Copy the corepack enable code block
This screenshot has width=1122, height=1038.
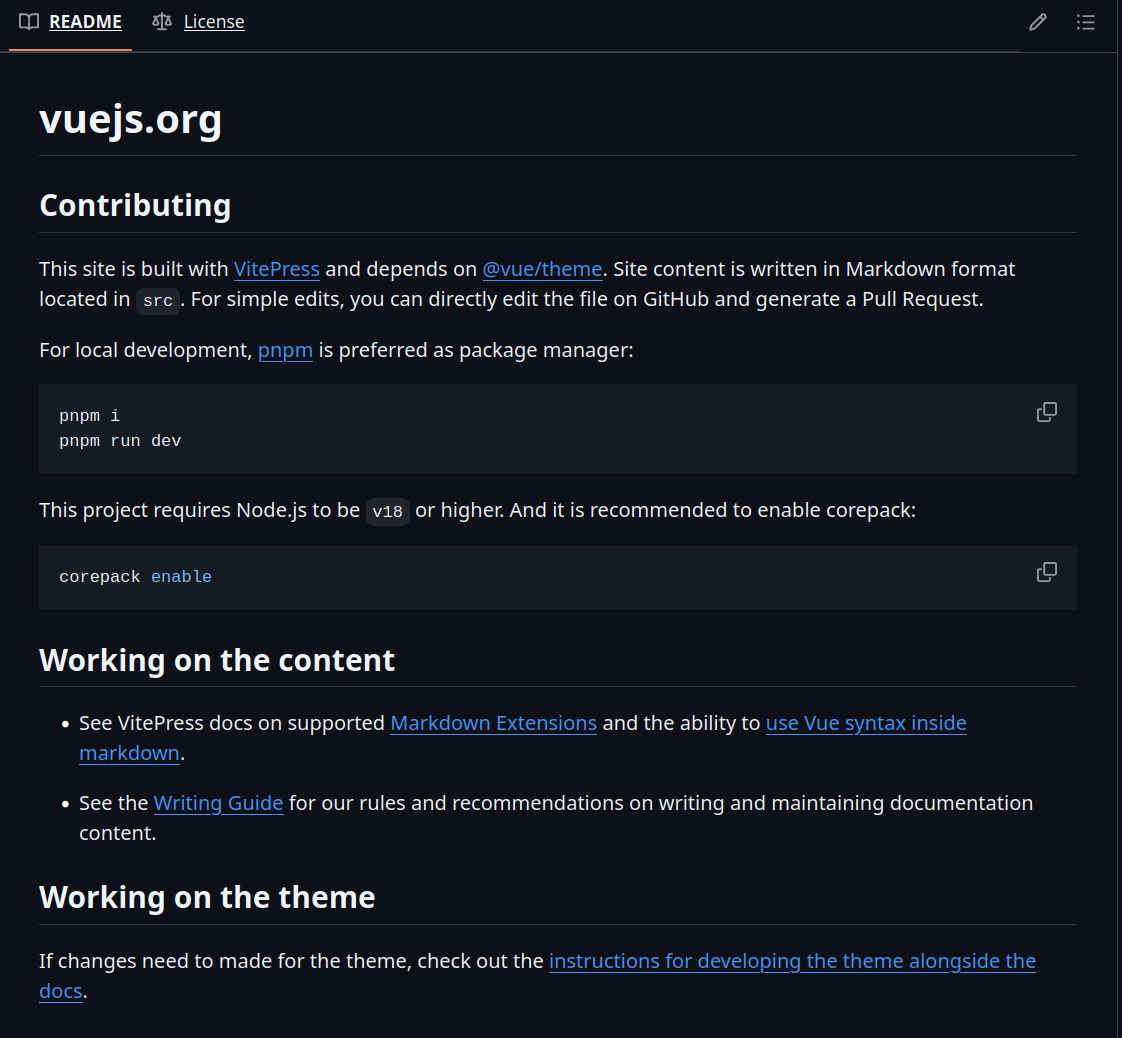(x=1047, y=572)
